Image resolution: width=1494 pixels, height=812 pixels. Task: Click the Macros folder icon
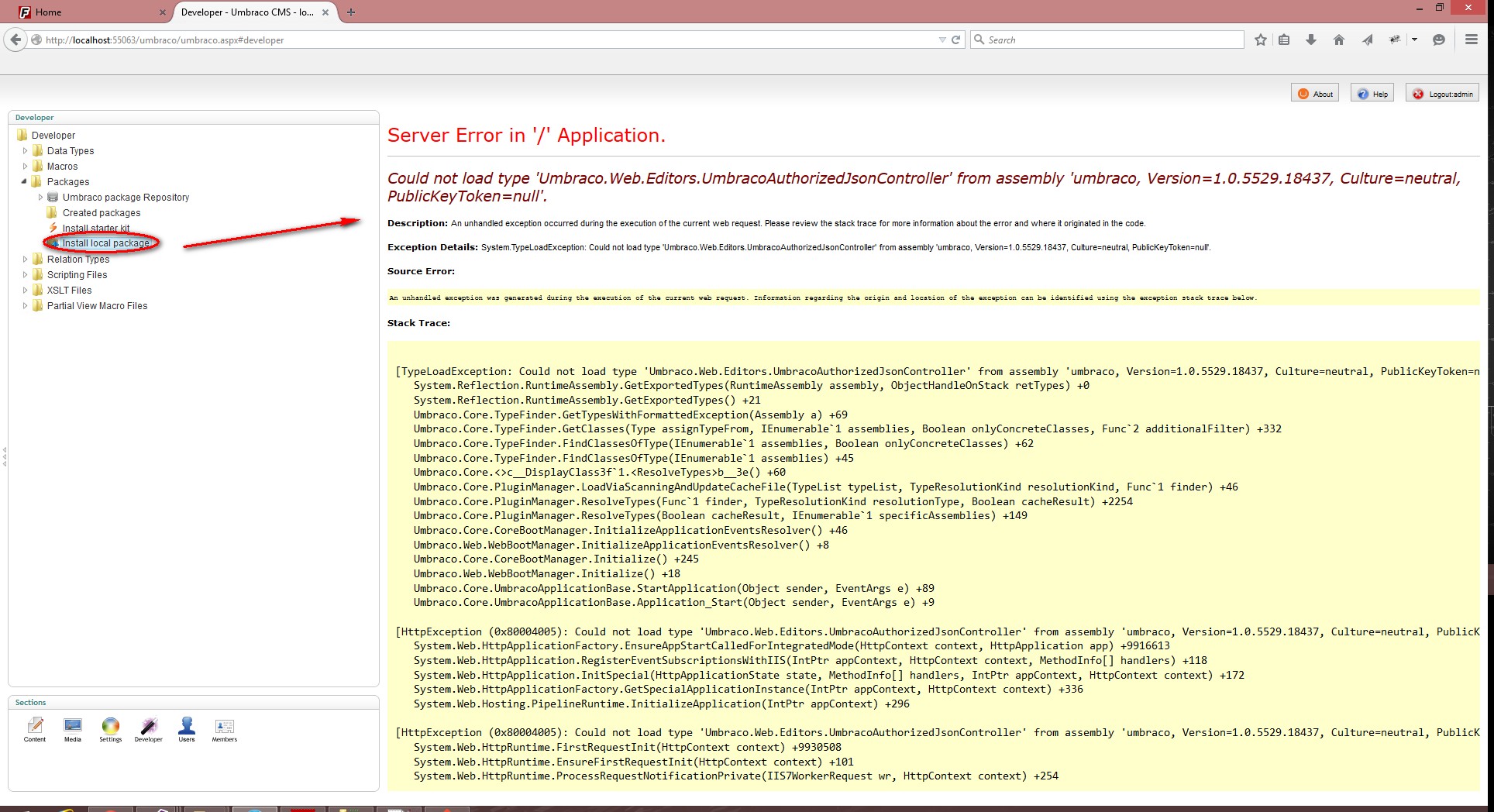pos(36,166)
